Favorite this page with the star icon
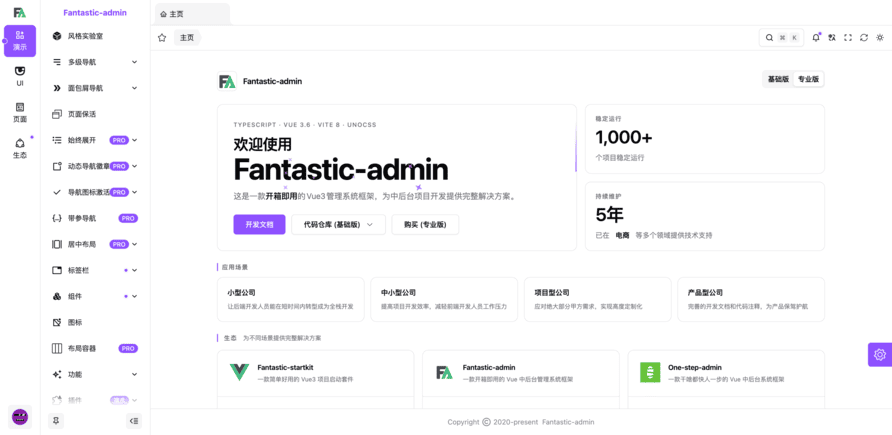 tap(162, 37)
